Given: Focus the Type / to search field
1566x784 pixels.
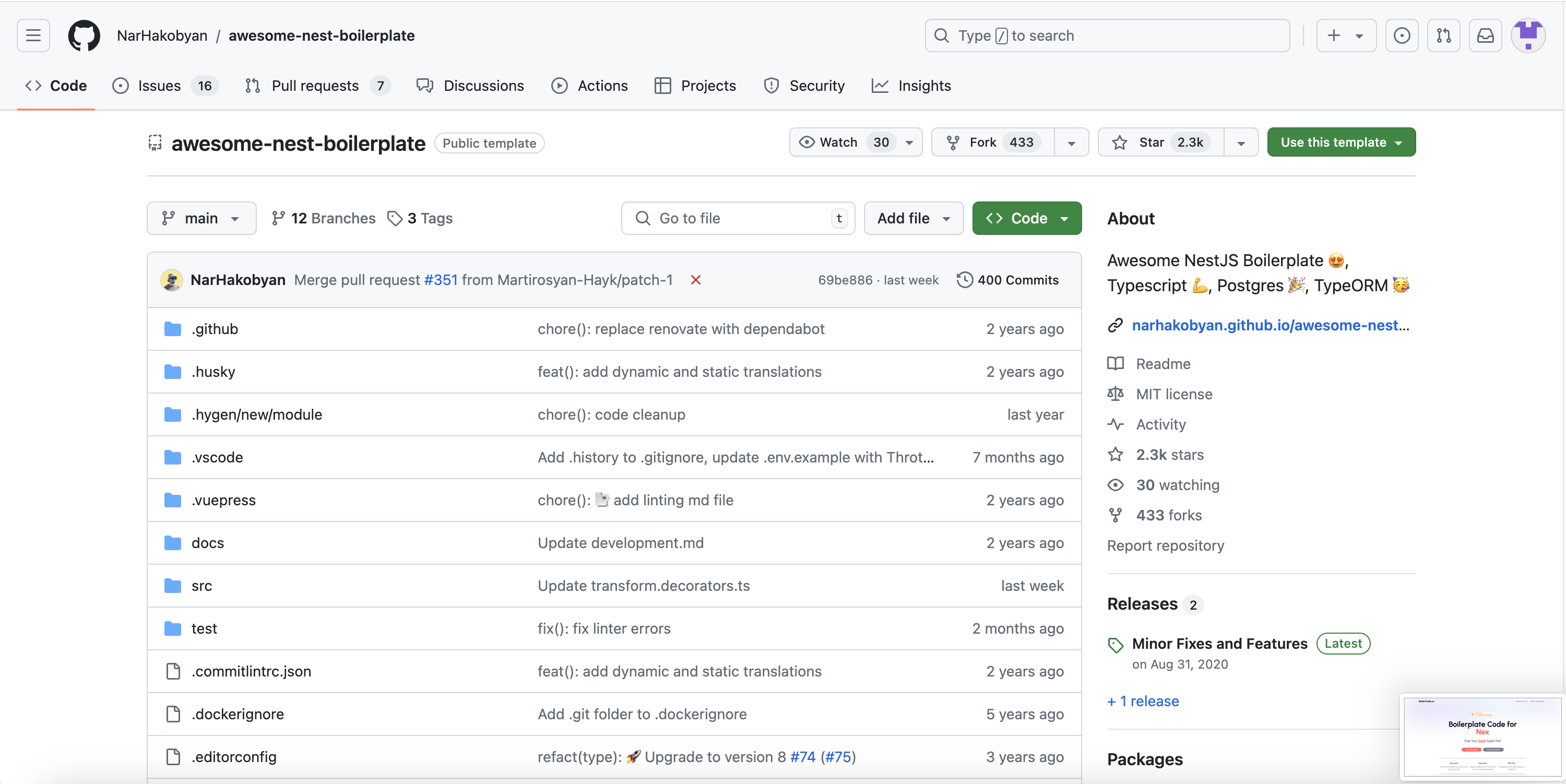Looking at the screenshot, I should [1107, 35].
